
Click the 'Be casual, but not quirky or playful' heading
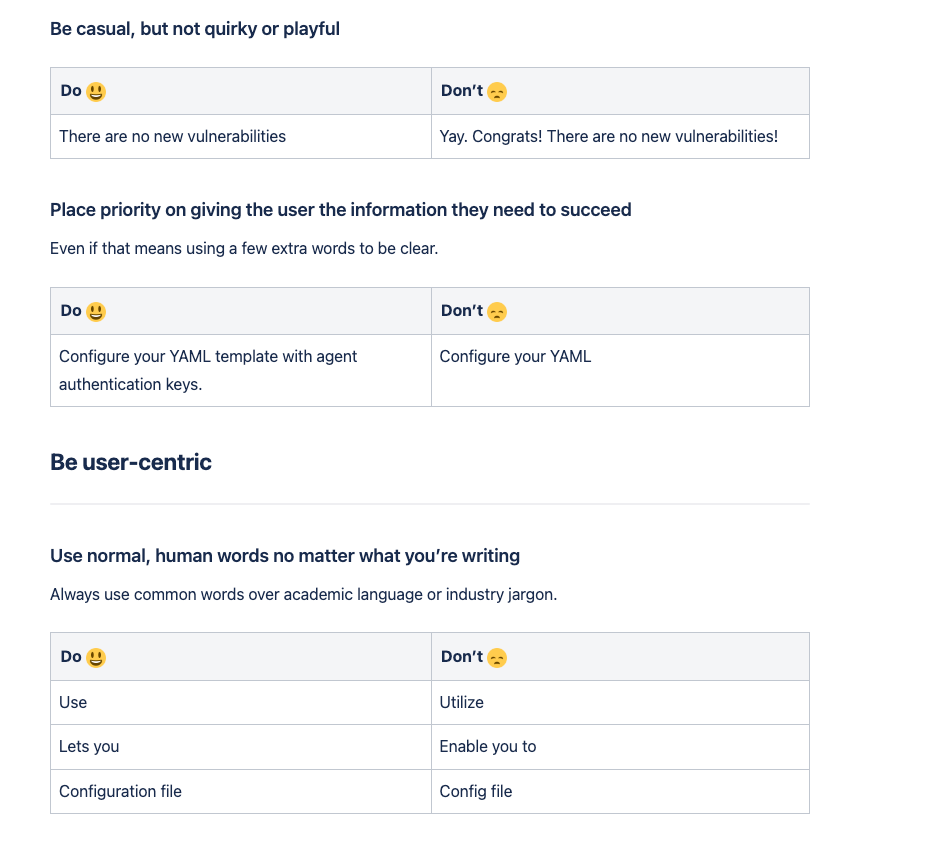tap(194, 29)
